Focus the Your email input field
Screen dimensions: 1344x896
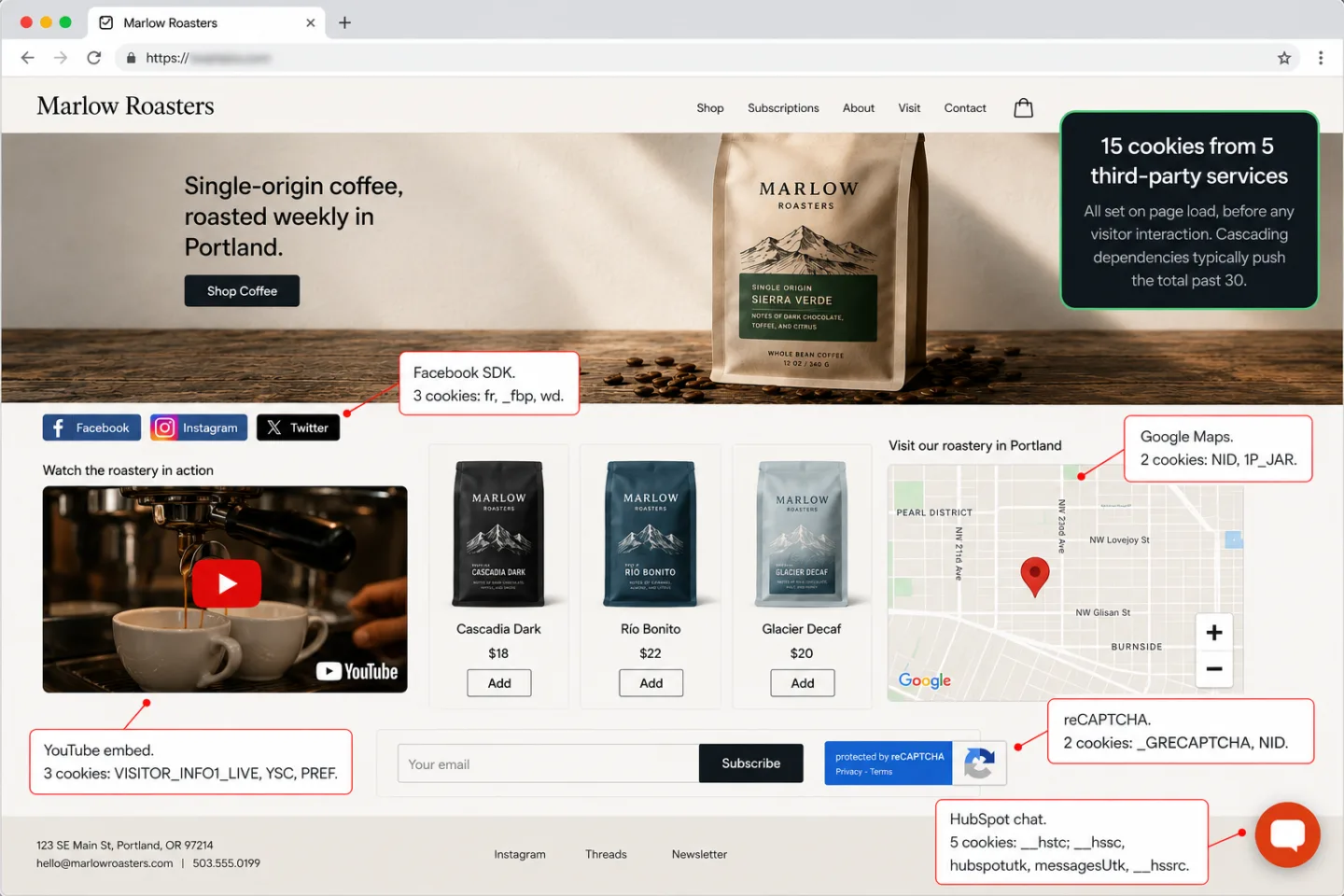(x=548, y=763)
